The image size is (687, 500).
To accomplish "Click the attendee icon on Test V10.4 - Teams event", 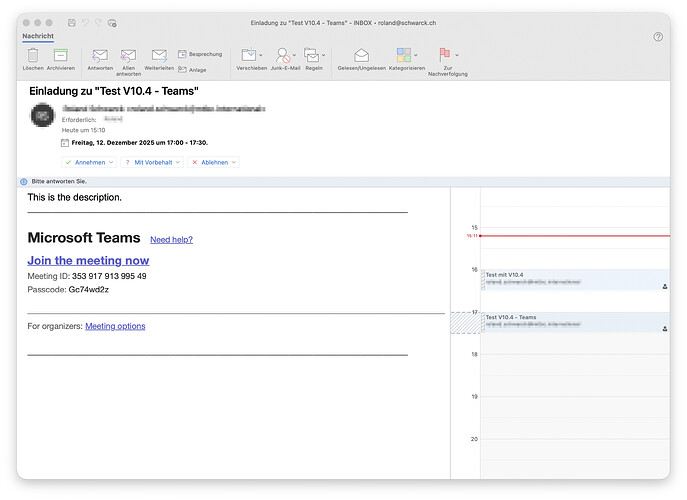I will tap(665, 329).
